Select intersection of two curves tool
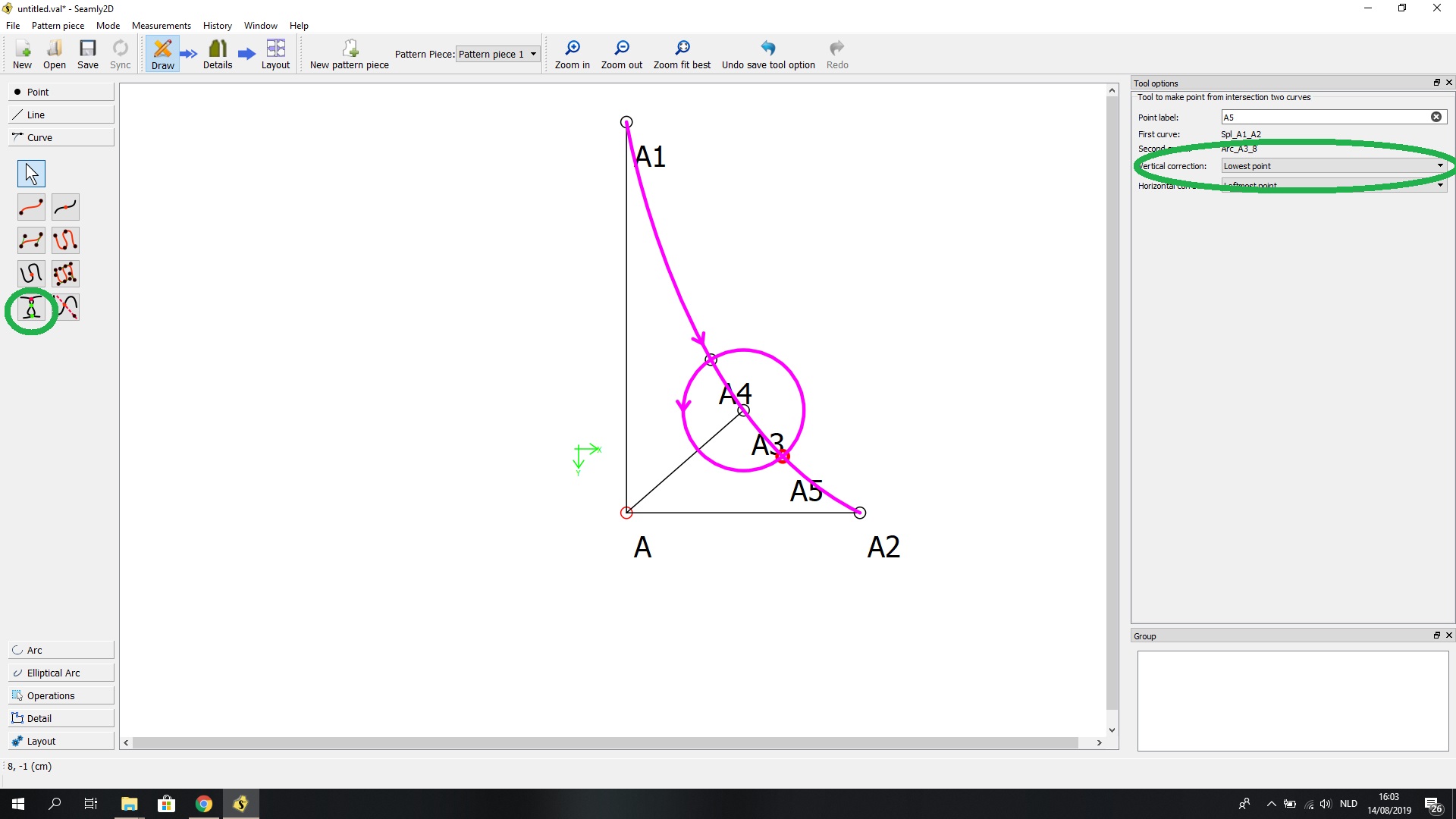This screenshot has width=1456, height=819. pos(31,308)
